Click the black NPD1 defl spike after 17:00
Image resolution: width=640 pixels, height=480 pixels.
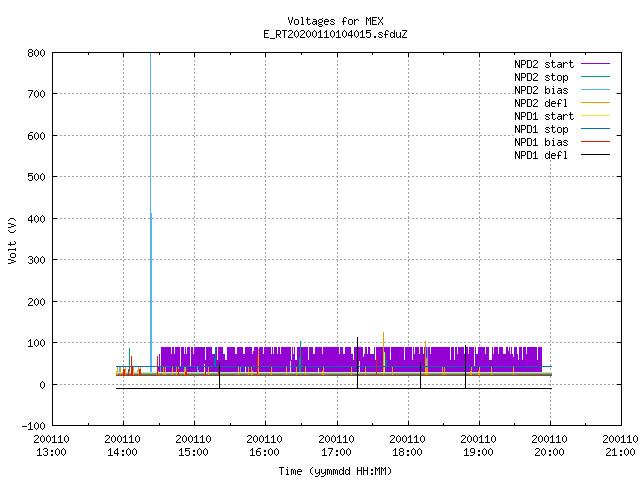point(358,363)
